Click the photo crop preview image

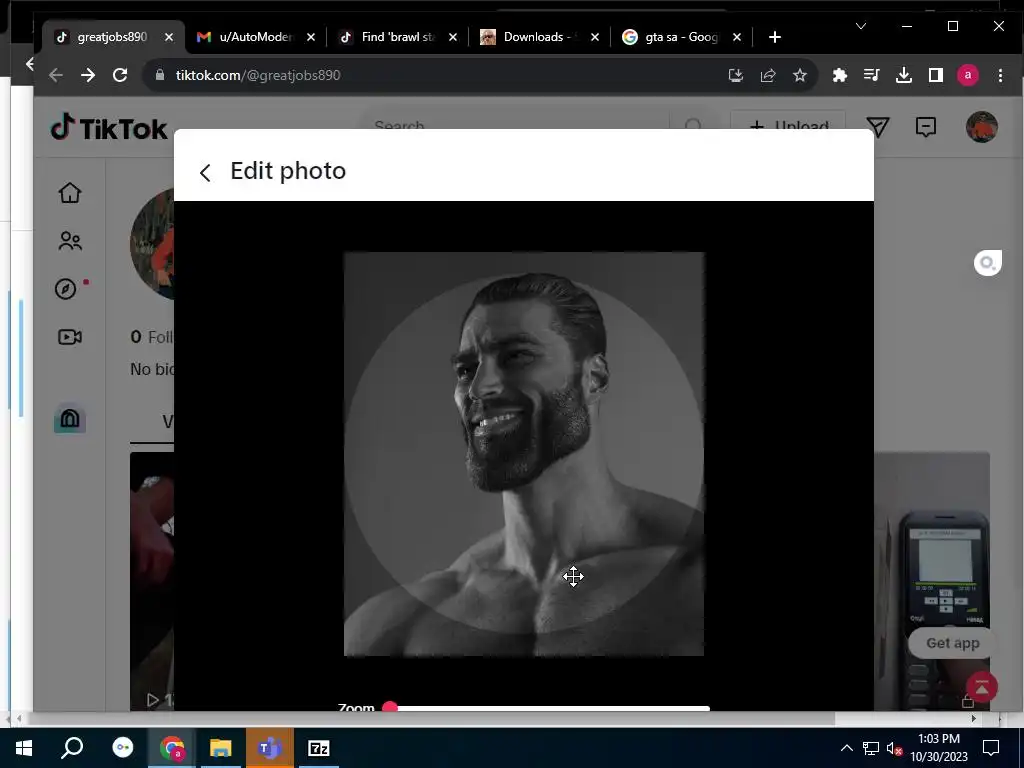tap(524, 454)
